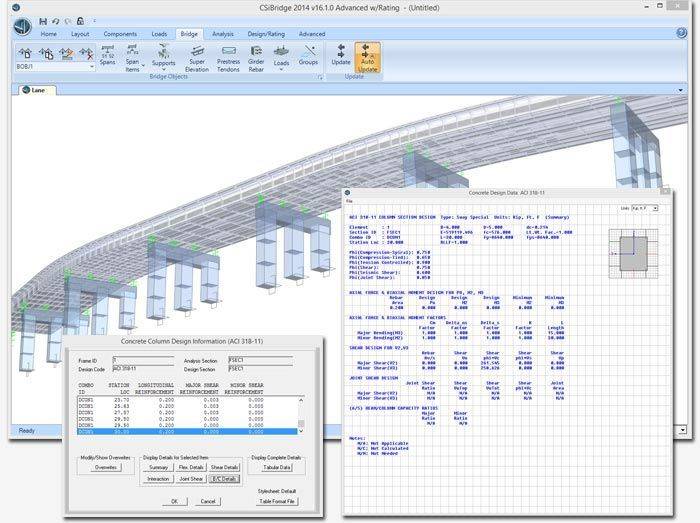700x523 pixels.
Task: Click the modify bridge object icon
Action: (x=66, y=54)
